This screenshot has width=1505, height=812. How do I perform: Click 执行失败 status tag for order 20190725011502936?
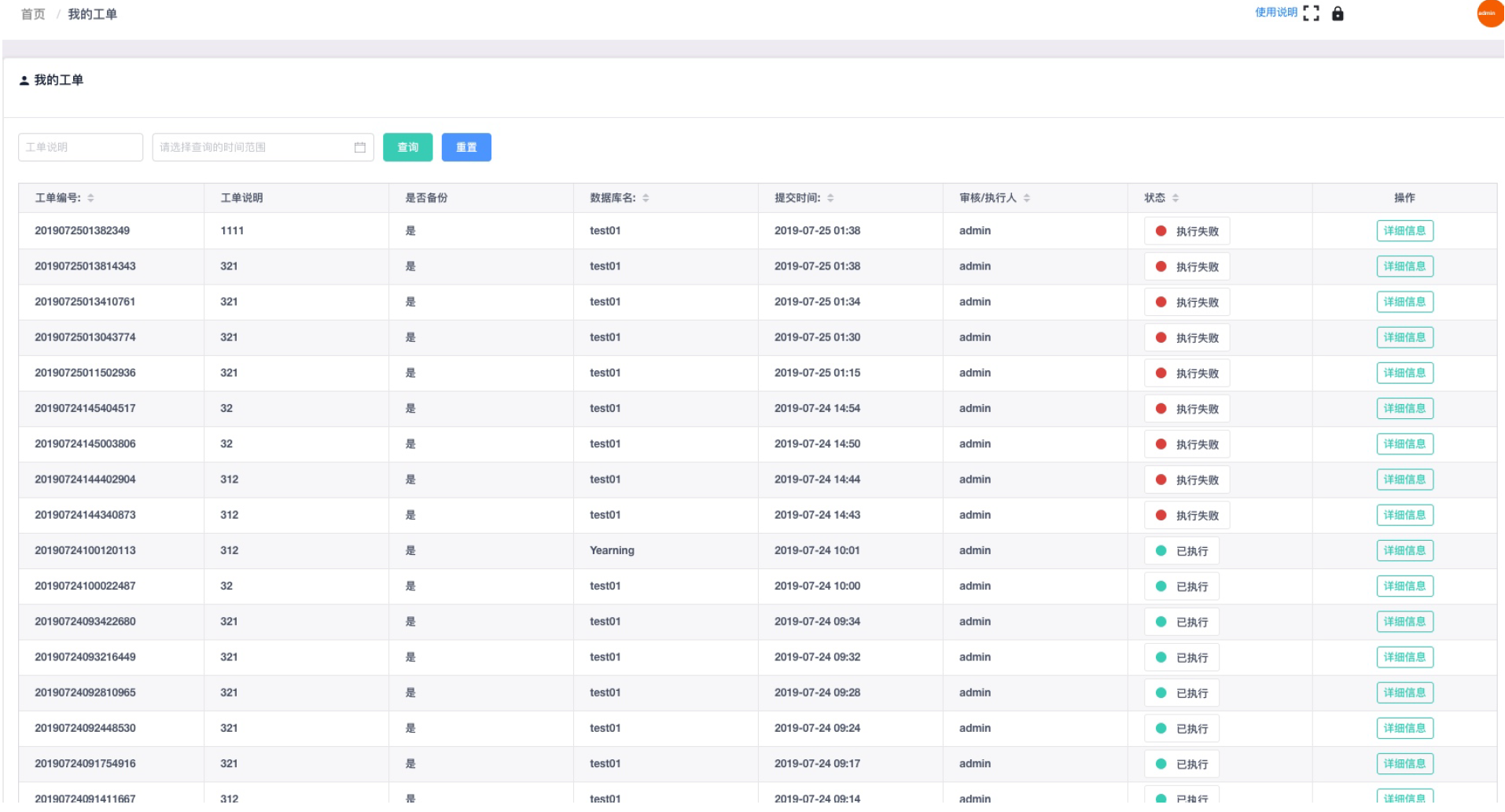(1187, 373)
